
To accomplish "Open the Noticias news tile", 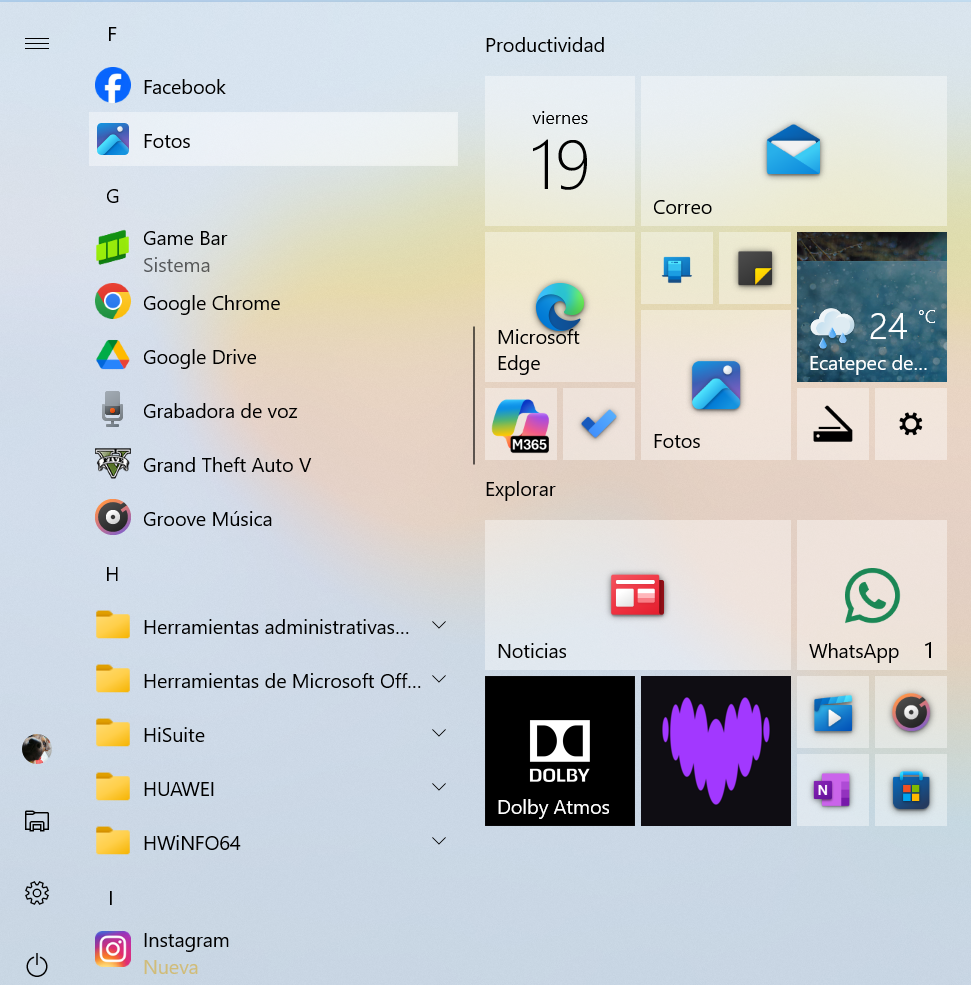I will tap(637, 594).
